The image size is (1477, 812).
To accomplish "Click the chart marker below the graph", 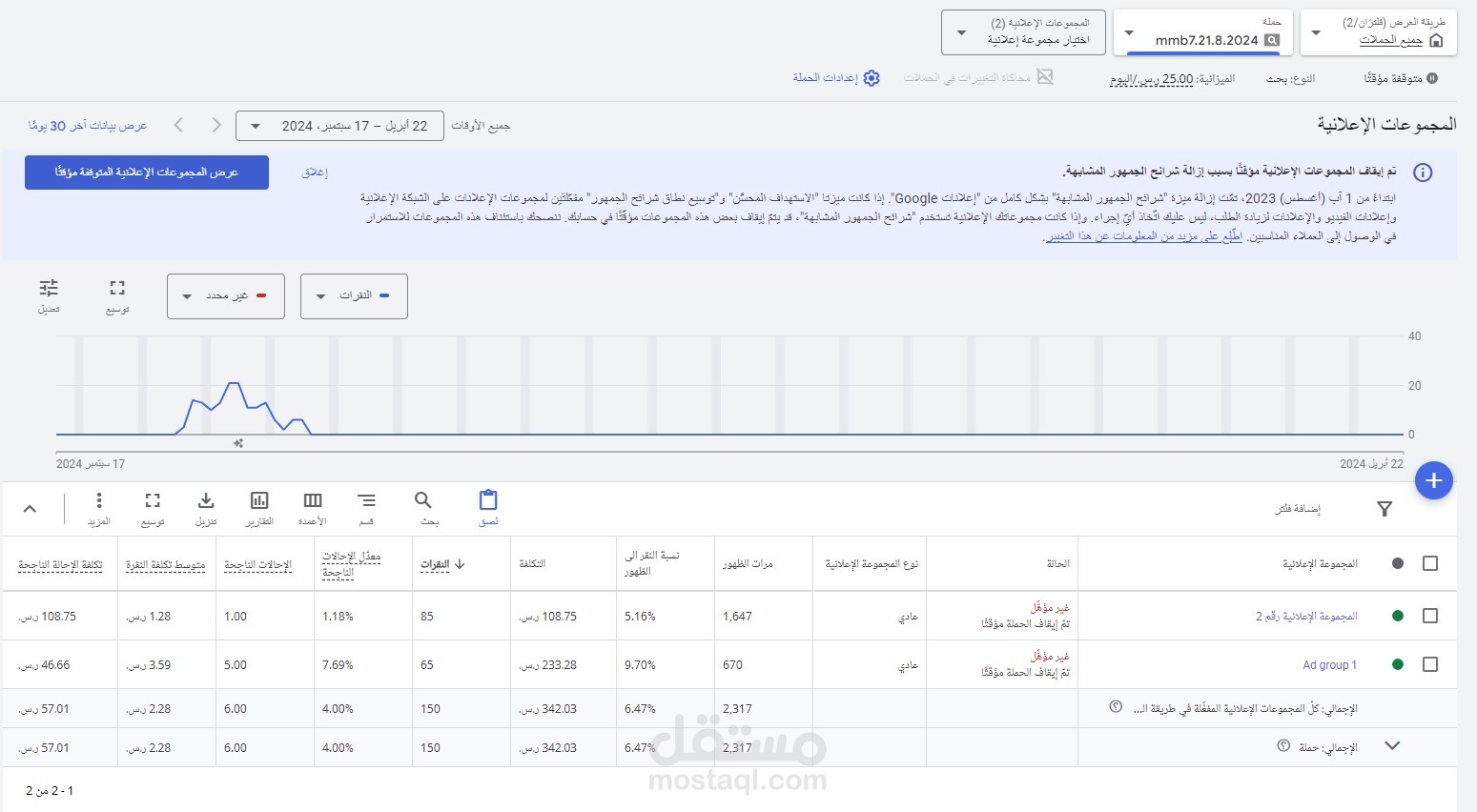I will [238, 443].
